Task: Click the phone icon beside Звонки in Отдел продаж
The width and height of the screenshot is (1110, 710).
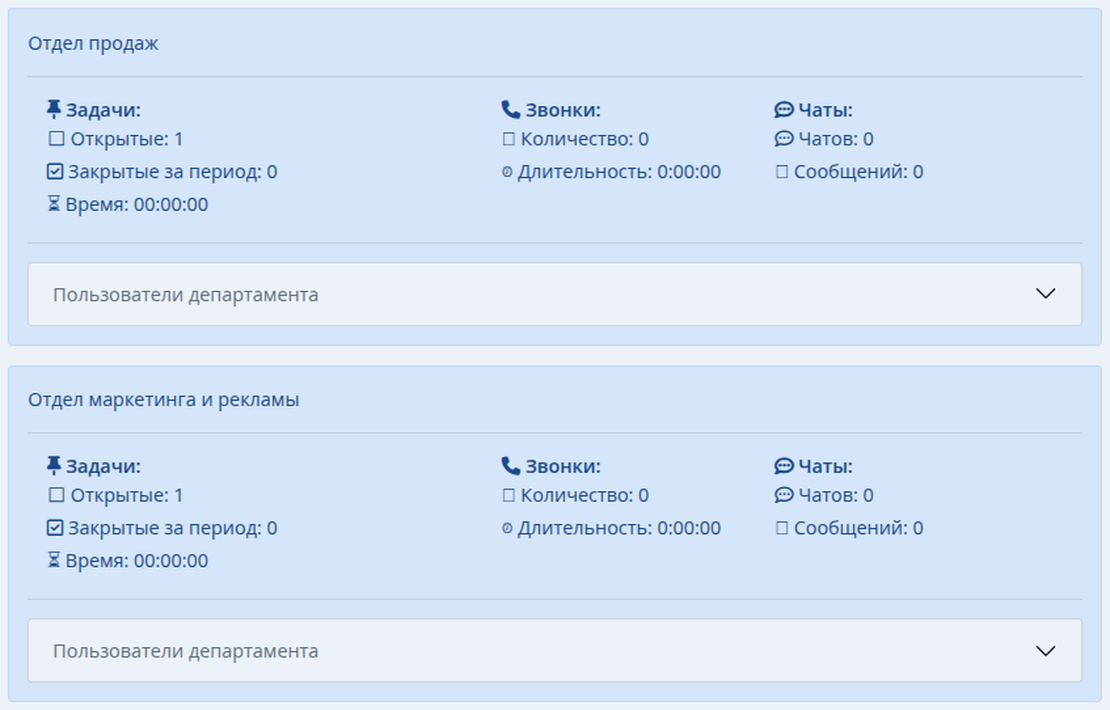Action: [x=511, y=110]
